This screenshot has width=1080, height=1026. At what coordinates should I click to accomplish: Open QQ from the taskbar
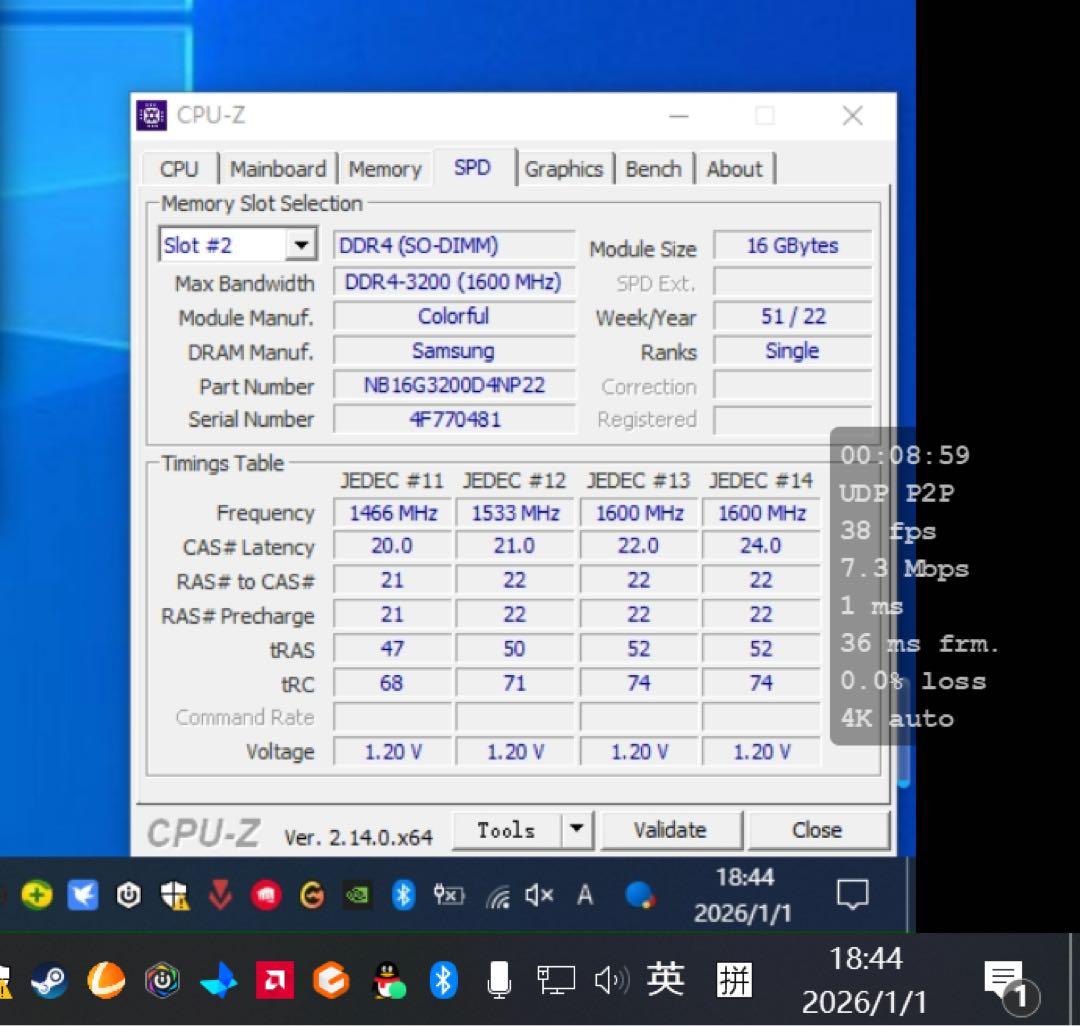[x=390, y=980]
